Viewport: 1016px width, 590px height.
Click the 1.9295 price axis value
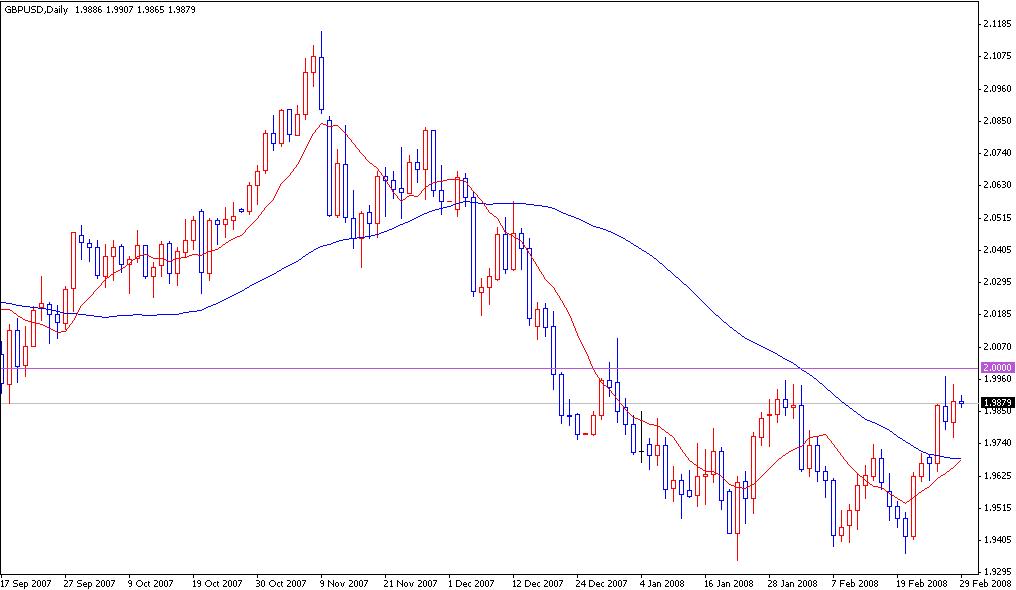[997, 572]
